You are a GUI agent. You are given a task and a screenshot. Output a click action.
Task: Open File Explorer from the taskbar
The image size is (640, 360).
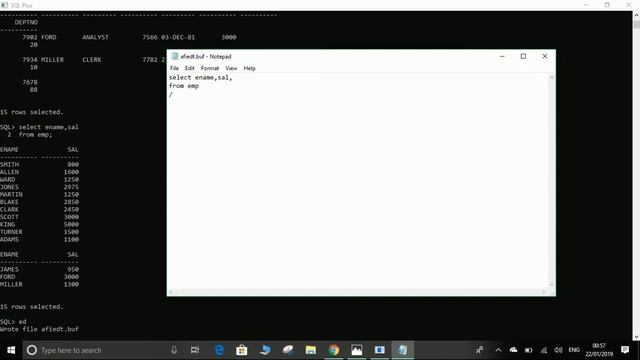tap(311, 350)
